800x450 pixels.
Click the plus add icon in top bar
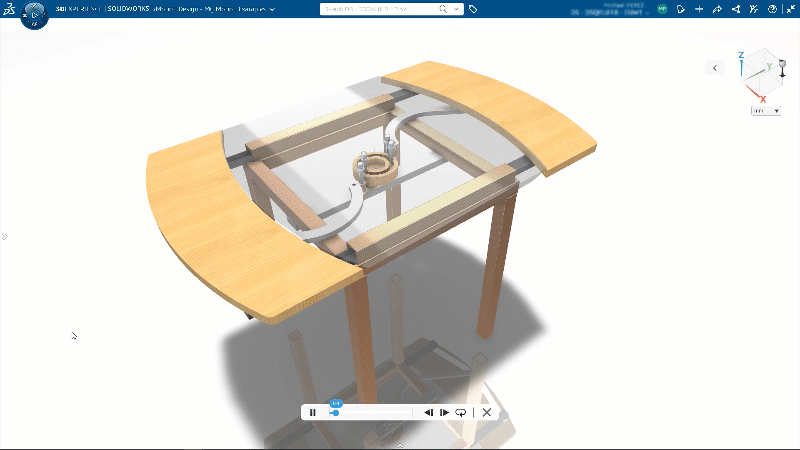[699, 9]
